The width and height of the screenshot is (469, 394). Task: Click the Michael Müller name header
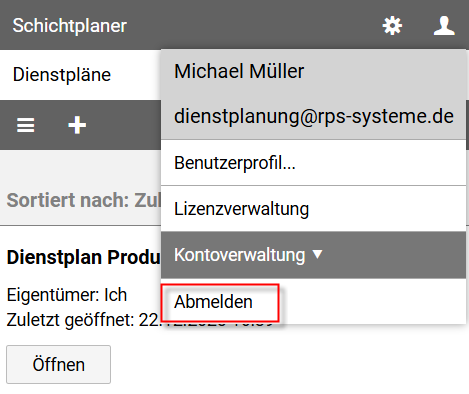[239, 71]
